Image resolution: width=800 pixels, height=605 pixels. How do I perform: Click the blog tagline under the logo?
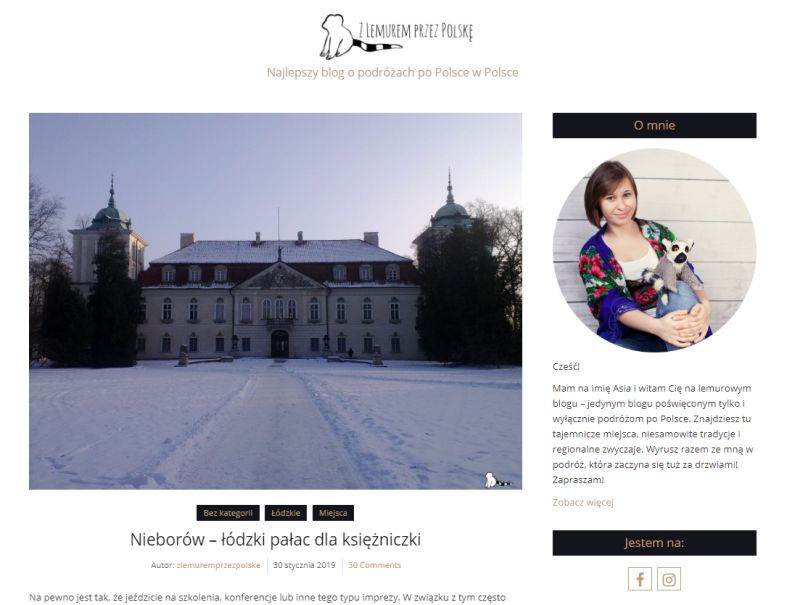point(392,72)
